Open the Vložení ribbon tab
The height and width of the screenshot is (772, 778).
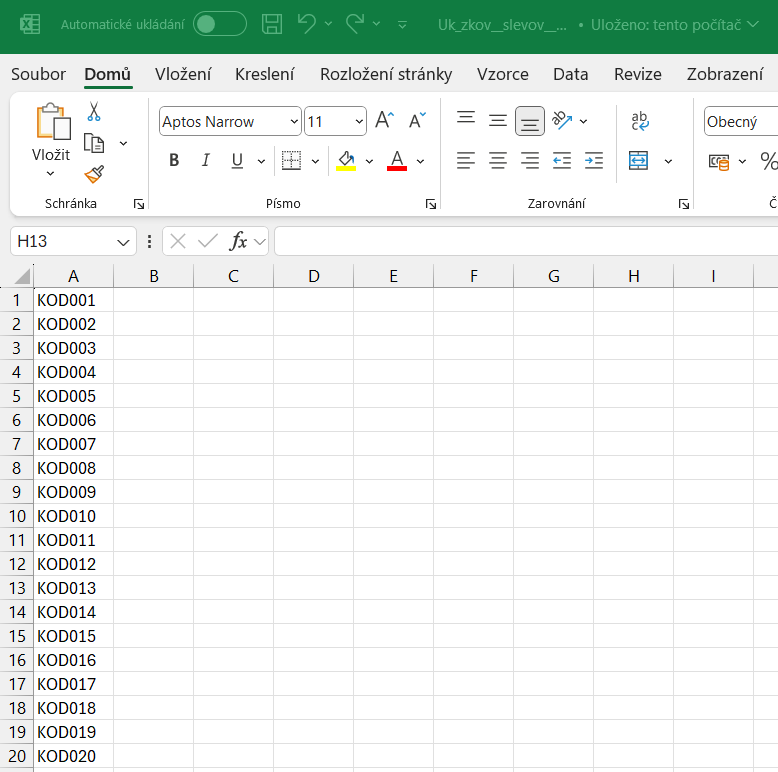click(183, 74)
